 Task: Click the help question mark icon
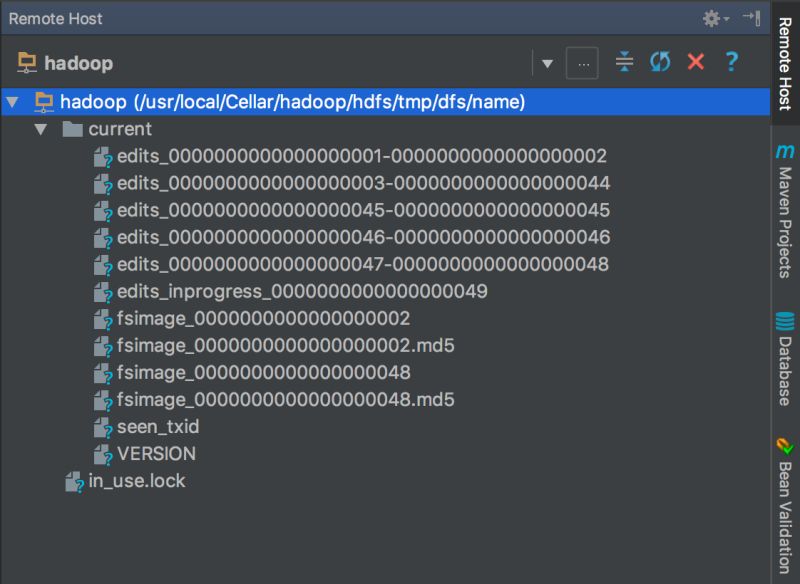(x=731, y=62)
